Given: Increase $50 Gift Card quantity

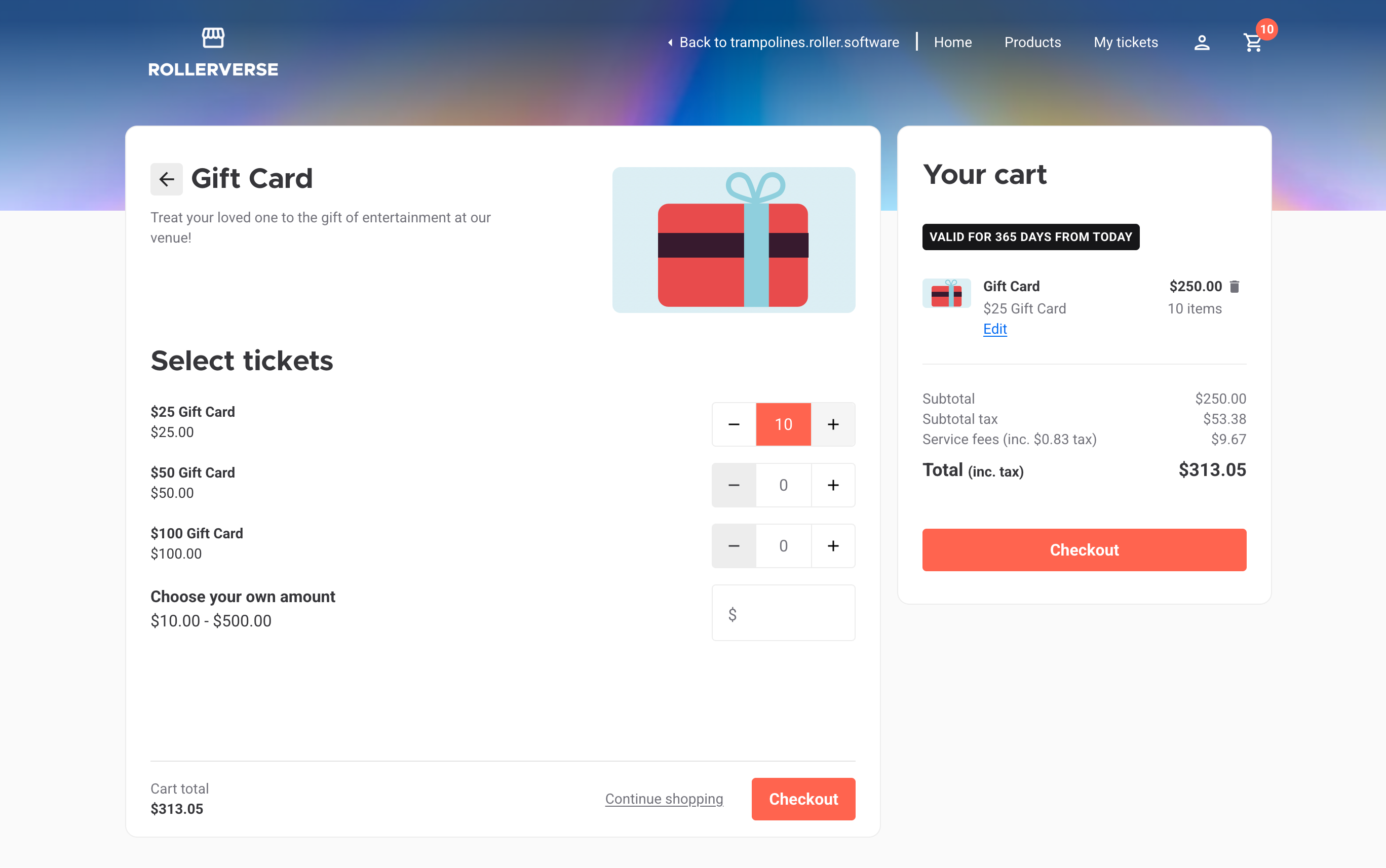Looking at the screenshot, I should 833,485.
